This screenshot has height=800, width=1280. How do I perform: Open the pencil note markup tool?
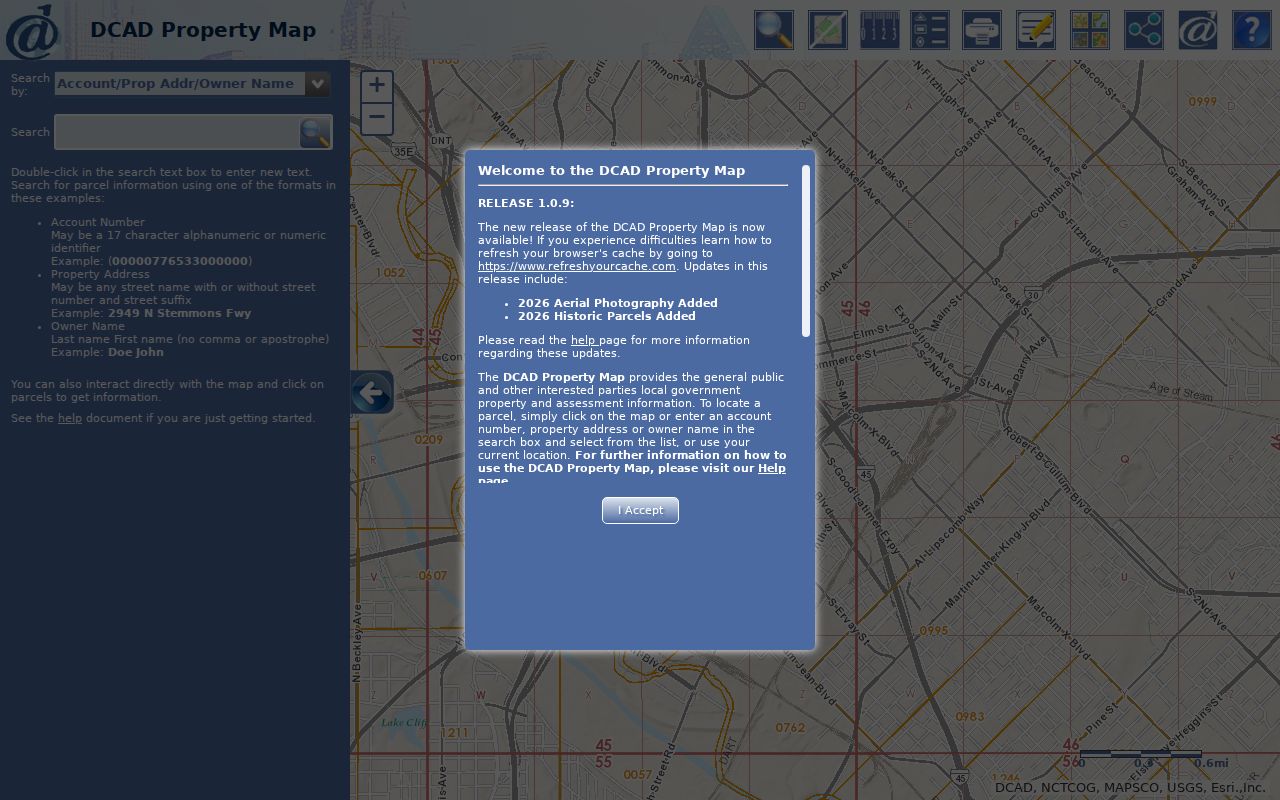tap(1036, 30)
